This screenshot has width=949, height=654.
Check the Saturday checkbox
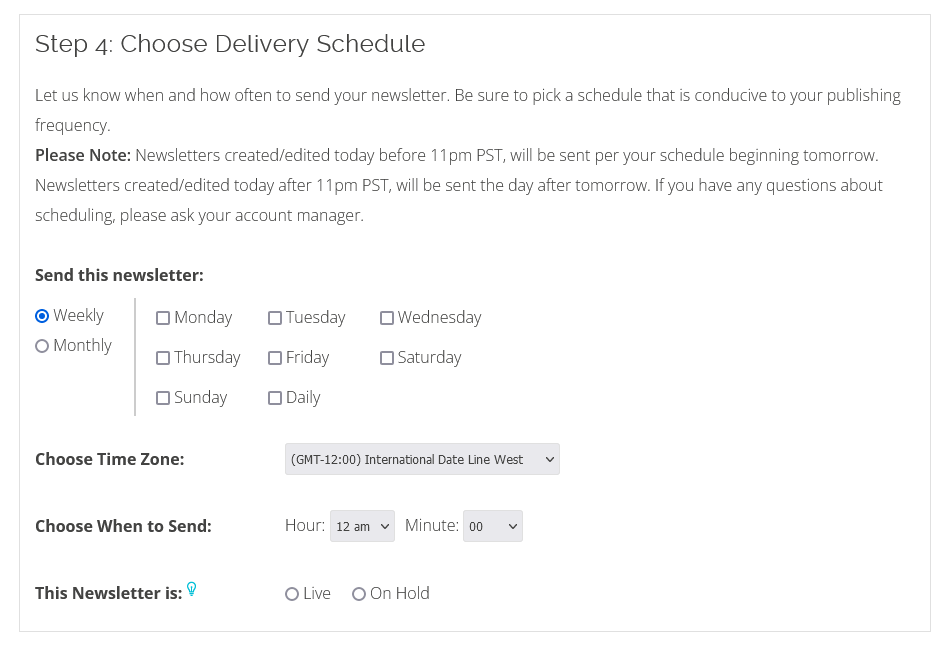point(387,358)
